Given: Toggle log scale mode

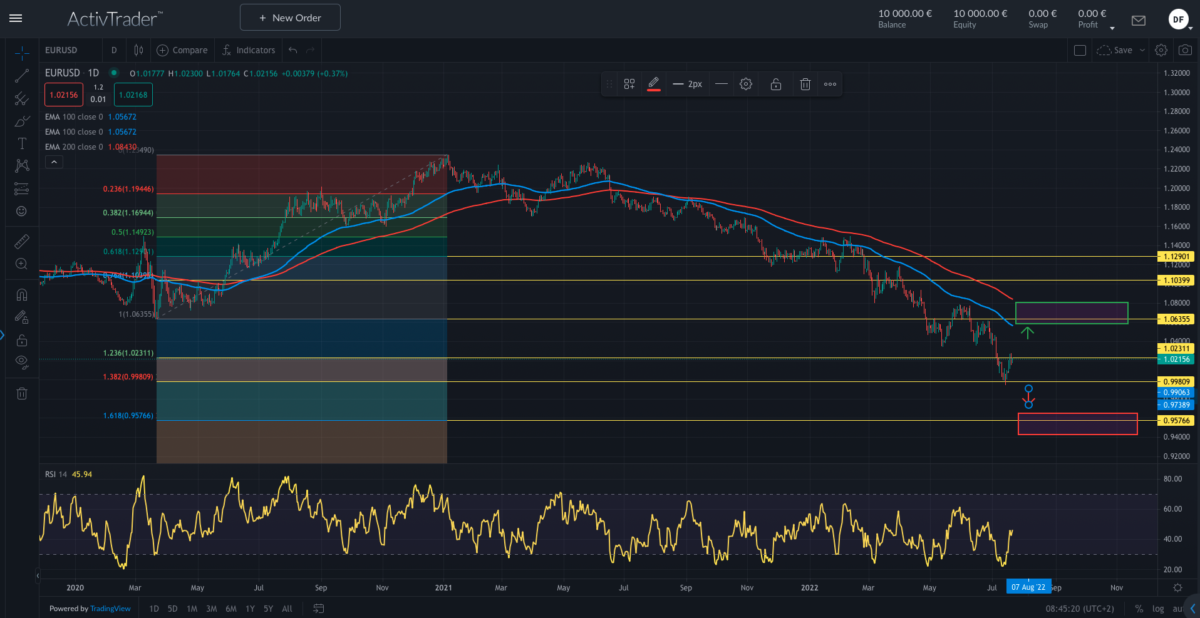Looking at the screenshot, I should pos(1157,608).
